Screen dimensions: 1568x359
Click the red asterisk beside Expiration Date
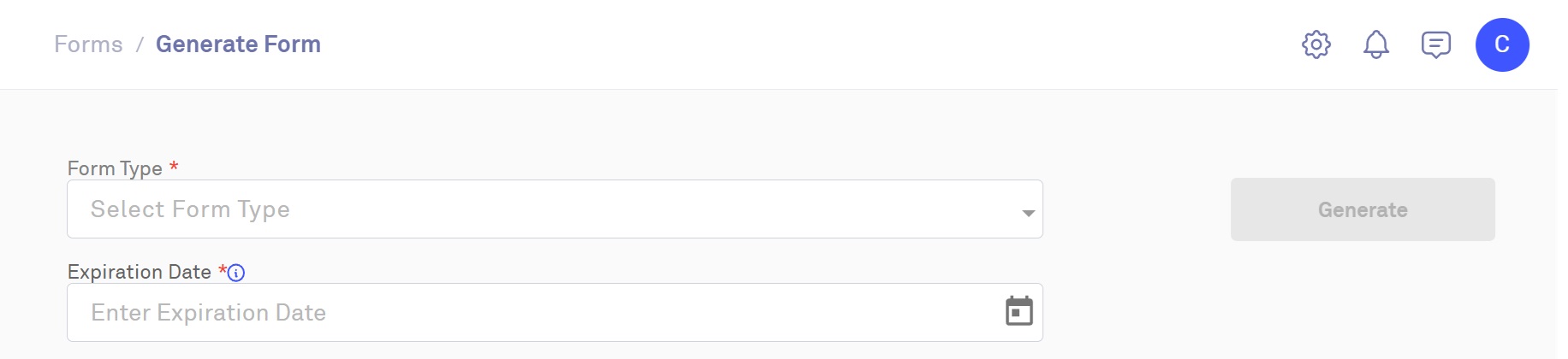pyautogui.click(x=222, y=270)
